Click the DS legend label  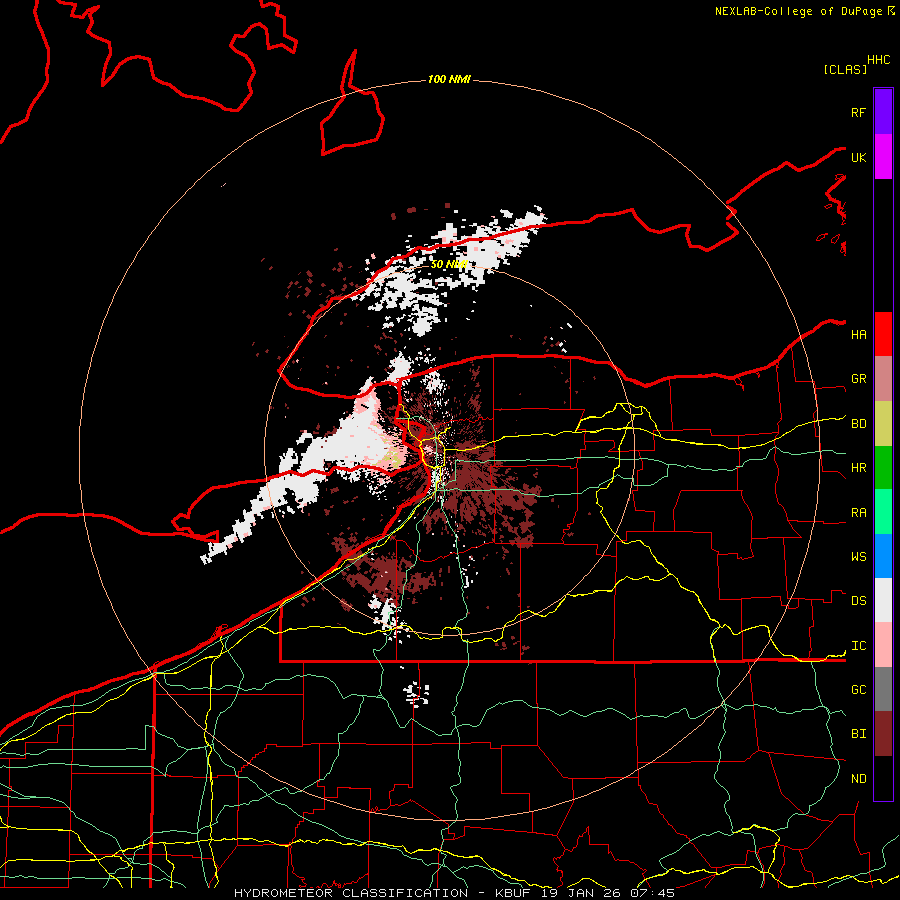pyautogui.click(x=858, y=601)
